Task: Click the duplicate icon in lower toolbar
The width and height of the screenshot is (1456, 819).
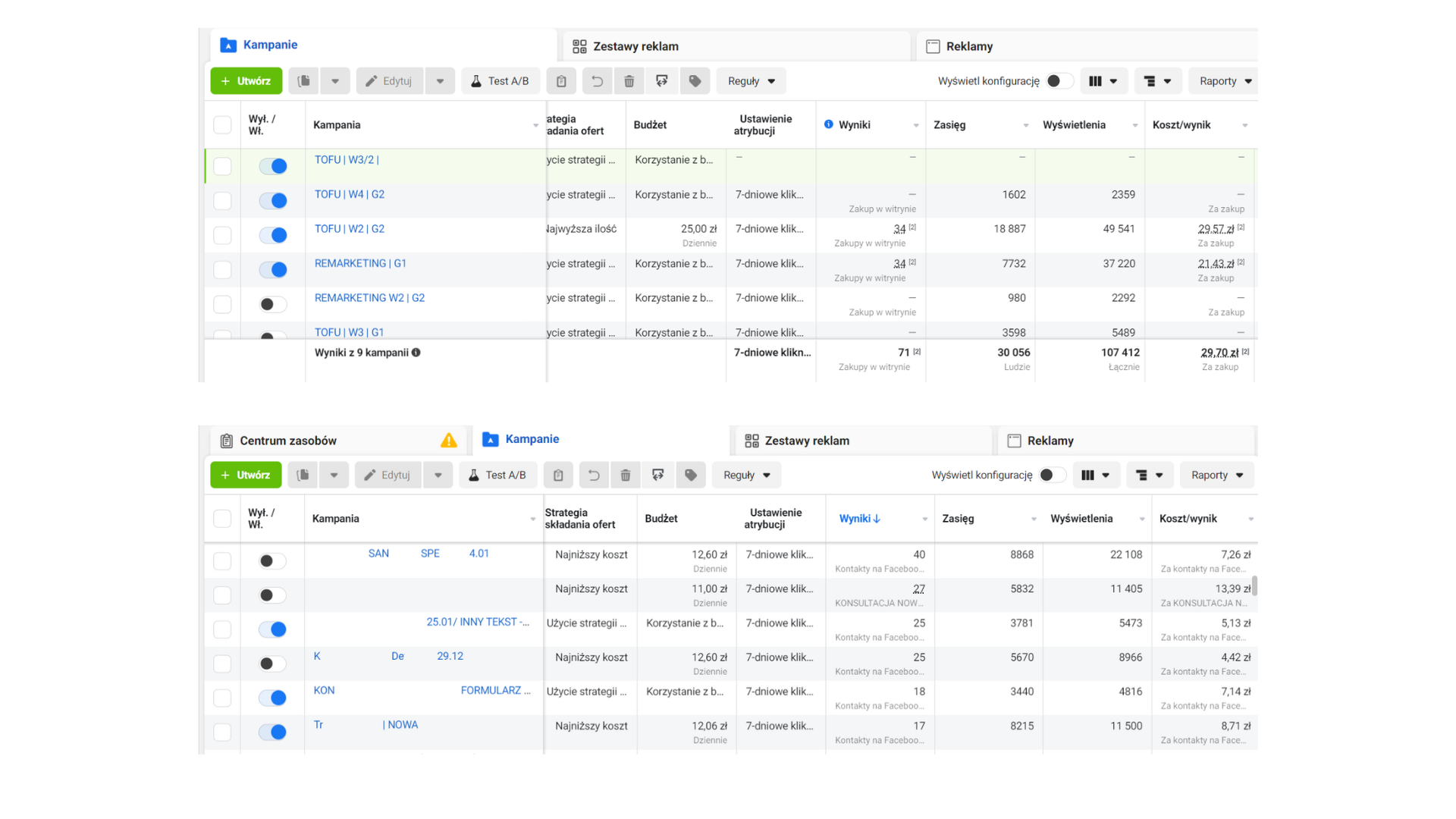Action: (303, 475)
